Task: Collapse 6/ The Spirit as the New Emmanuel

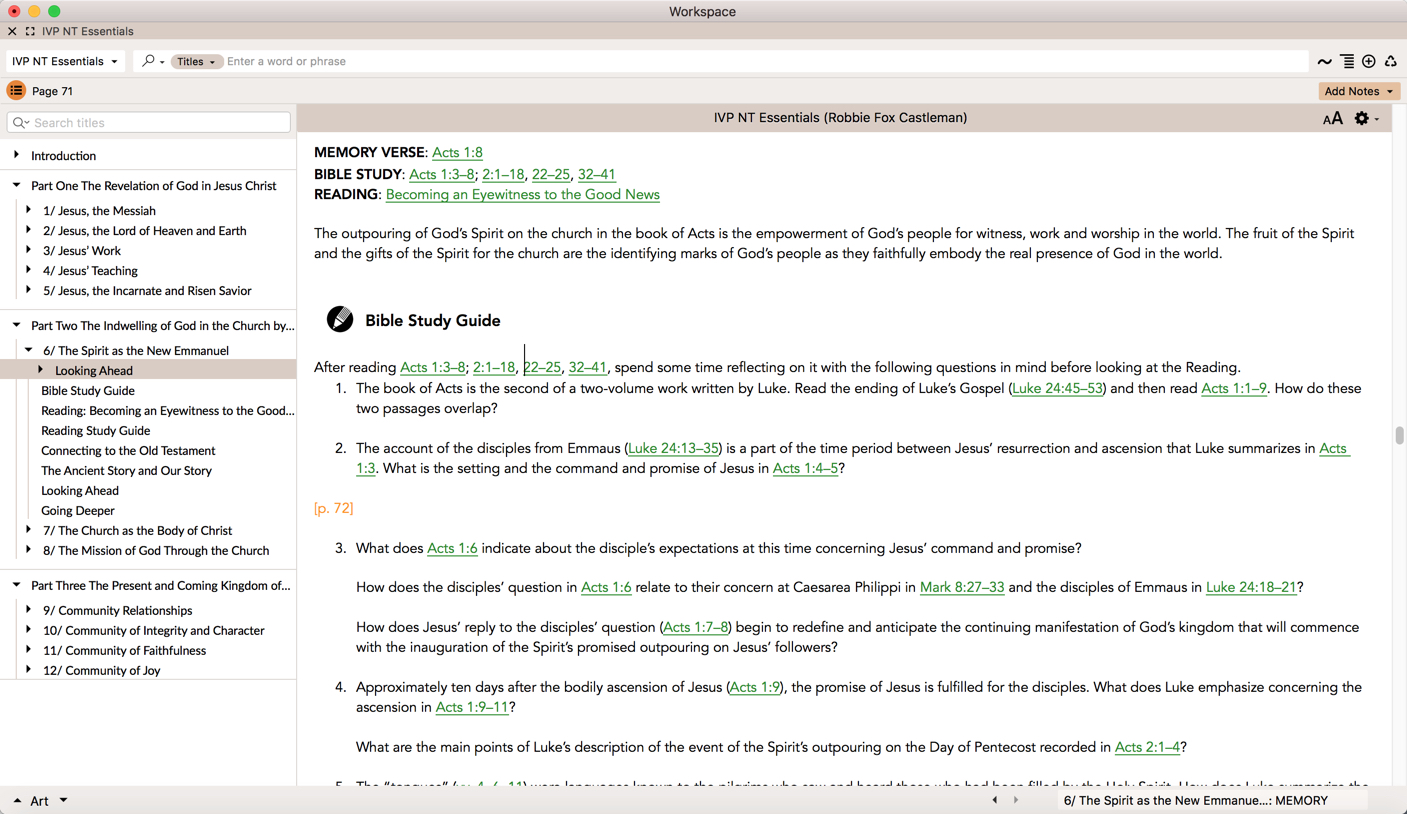Action: click(x=29, y=350)
